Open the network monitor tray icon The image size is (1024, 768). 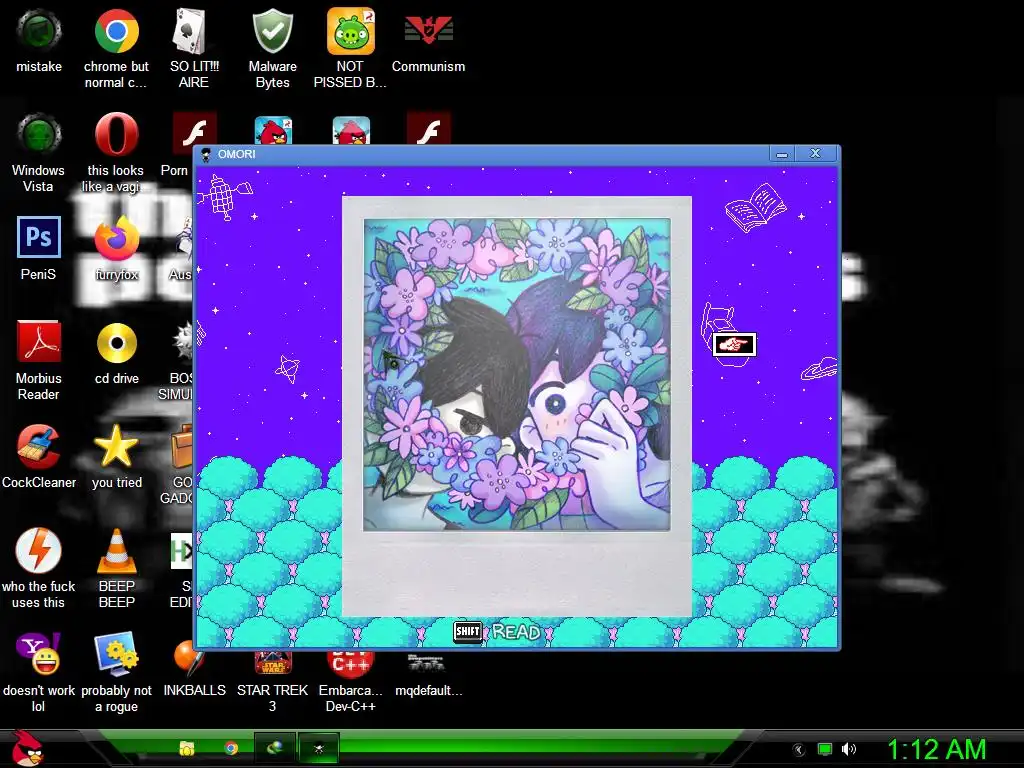tap(825, 749)
